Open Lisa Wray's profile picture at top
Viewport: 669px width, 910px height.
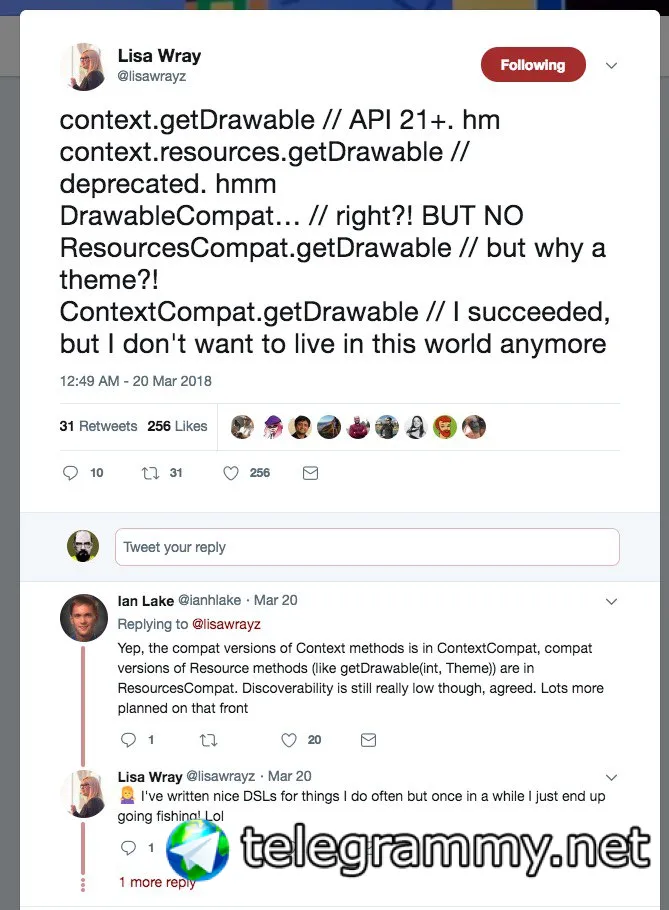pyautogui.click(x=84, y=66)
